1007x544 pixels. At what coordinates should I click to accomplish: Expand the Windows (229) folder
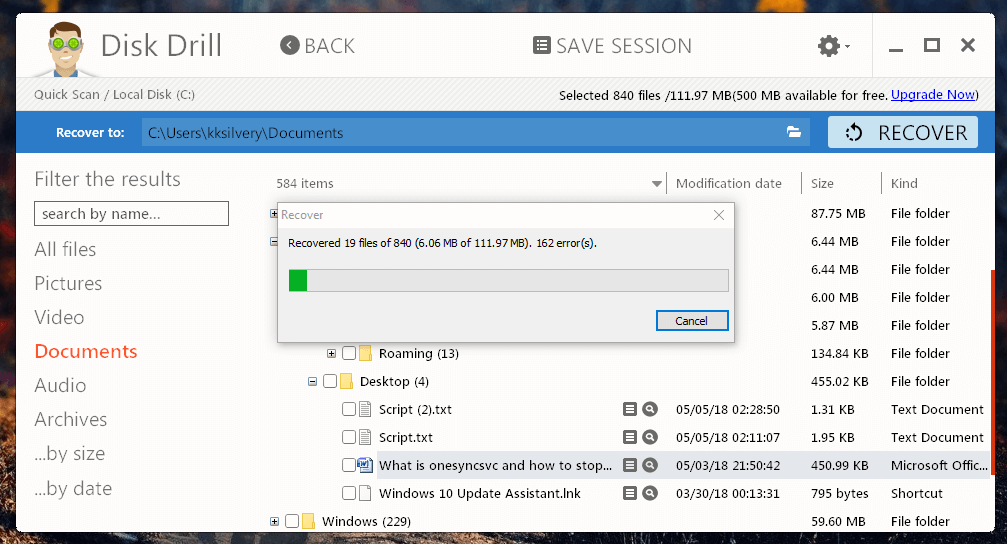click(x=274, y=521)
